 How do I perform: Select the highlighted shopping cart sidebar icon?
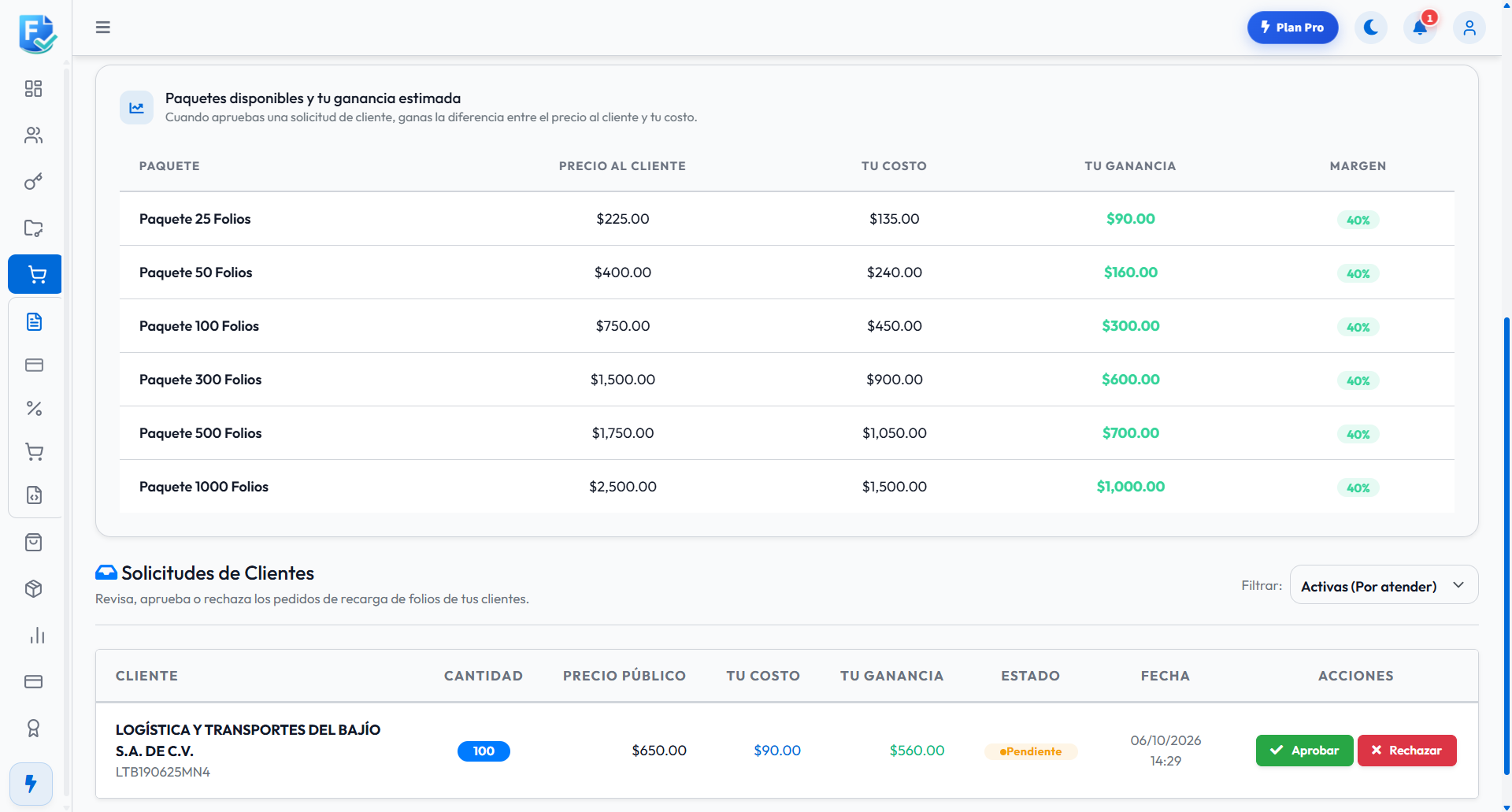pyautogui.click(x=35, y=274)
